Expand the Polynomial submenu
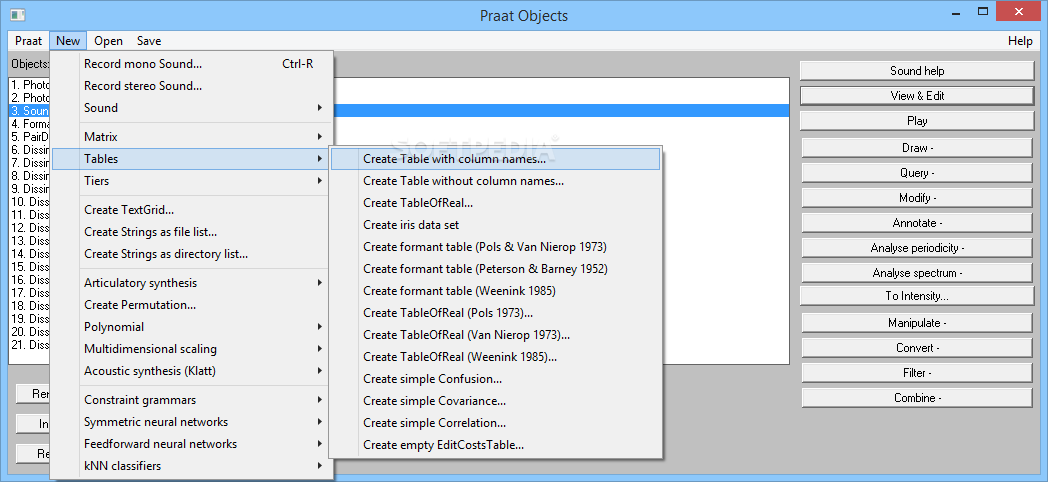The image size is (1048, 482). point(192,327)
